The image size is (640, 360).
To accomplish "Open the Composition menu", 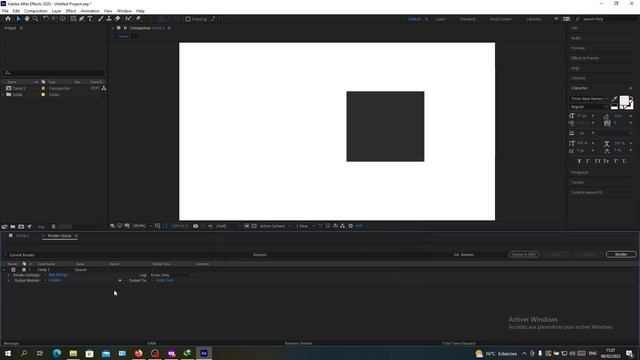I will (x=36, y=11).
